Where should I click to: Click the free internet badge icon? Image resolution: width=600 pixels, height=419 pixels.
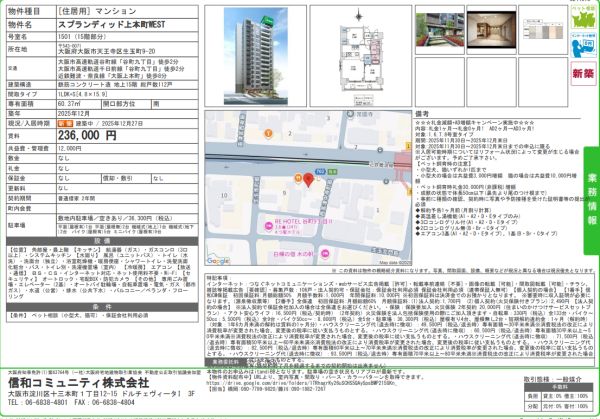[x=584, y=45]
